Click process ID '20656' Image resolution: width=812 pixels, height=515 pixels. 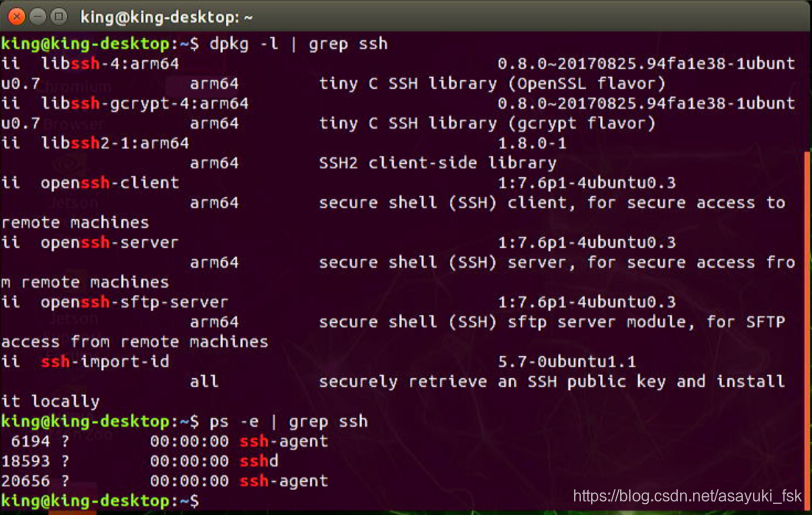[26, 481]
